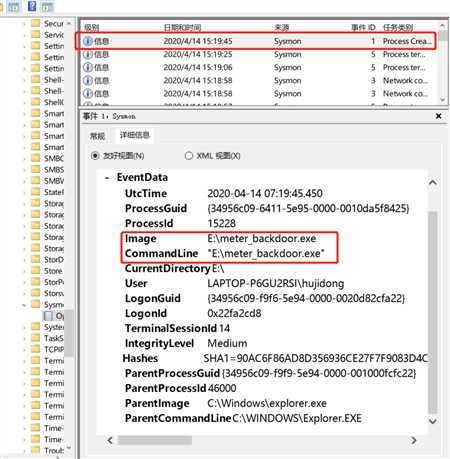The image size is (450, 459).
Task: Click the SMBC folder icon
Action: pyautogui.click(x=35, y=158)
